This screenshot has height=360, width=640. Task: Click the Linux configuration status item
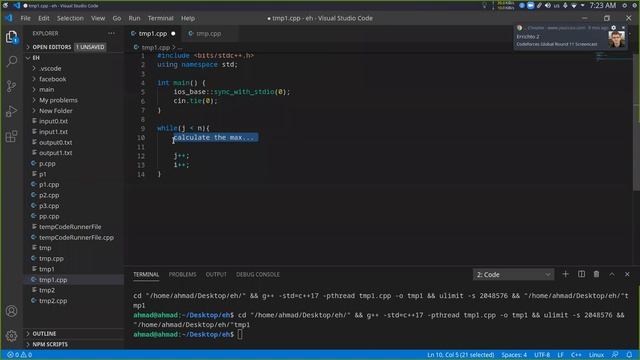point(596,355)
